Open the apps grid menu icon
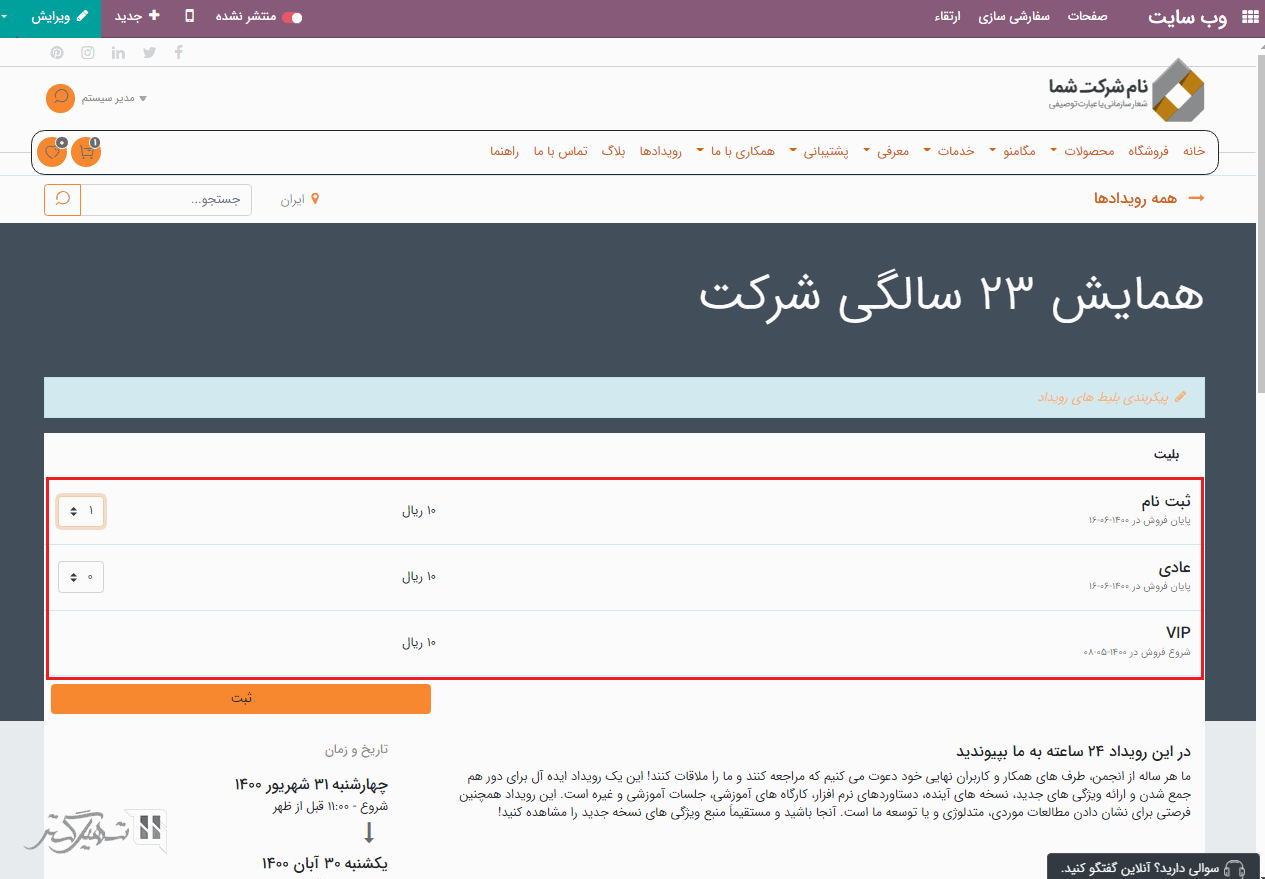This screenshot has width=1265, height=879. pyautogui.click(x=1249, y=18)
